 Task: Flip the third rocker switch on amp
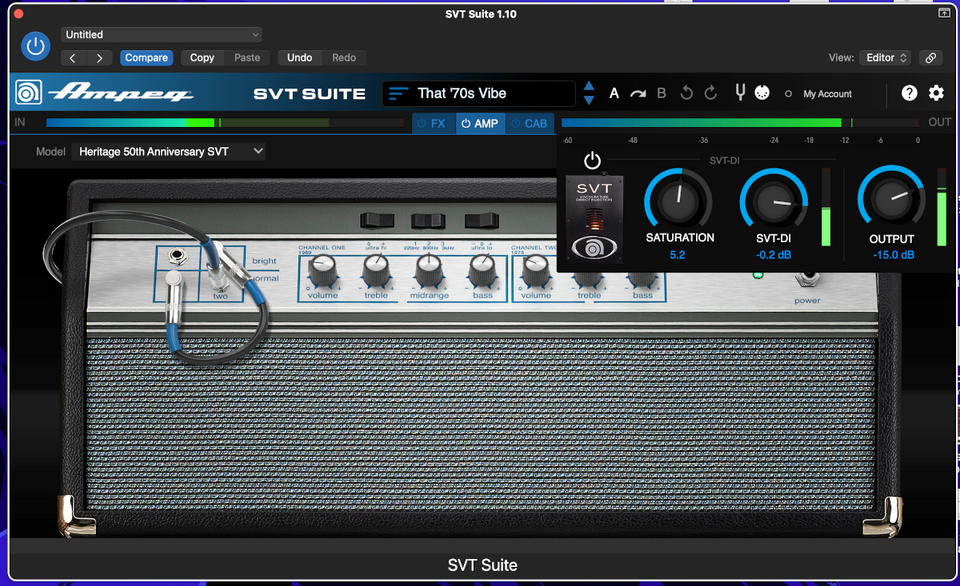481,220
